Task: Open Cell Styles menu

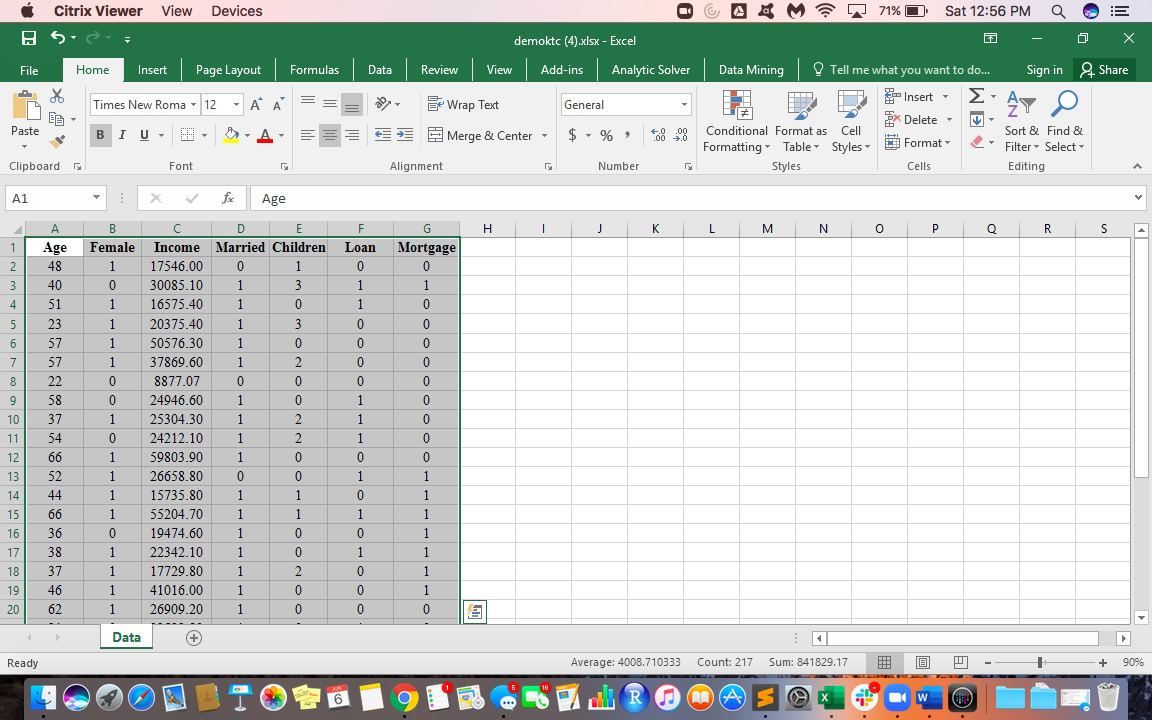Action: [851, 122]
